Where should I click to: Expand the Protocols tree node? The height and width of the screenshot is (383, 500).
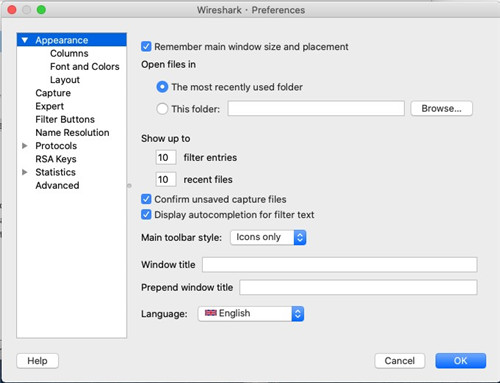pyautogui.click(x=25, y=146)
